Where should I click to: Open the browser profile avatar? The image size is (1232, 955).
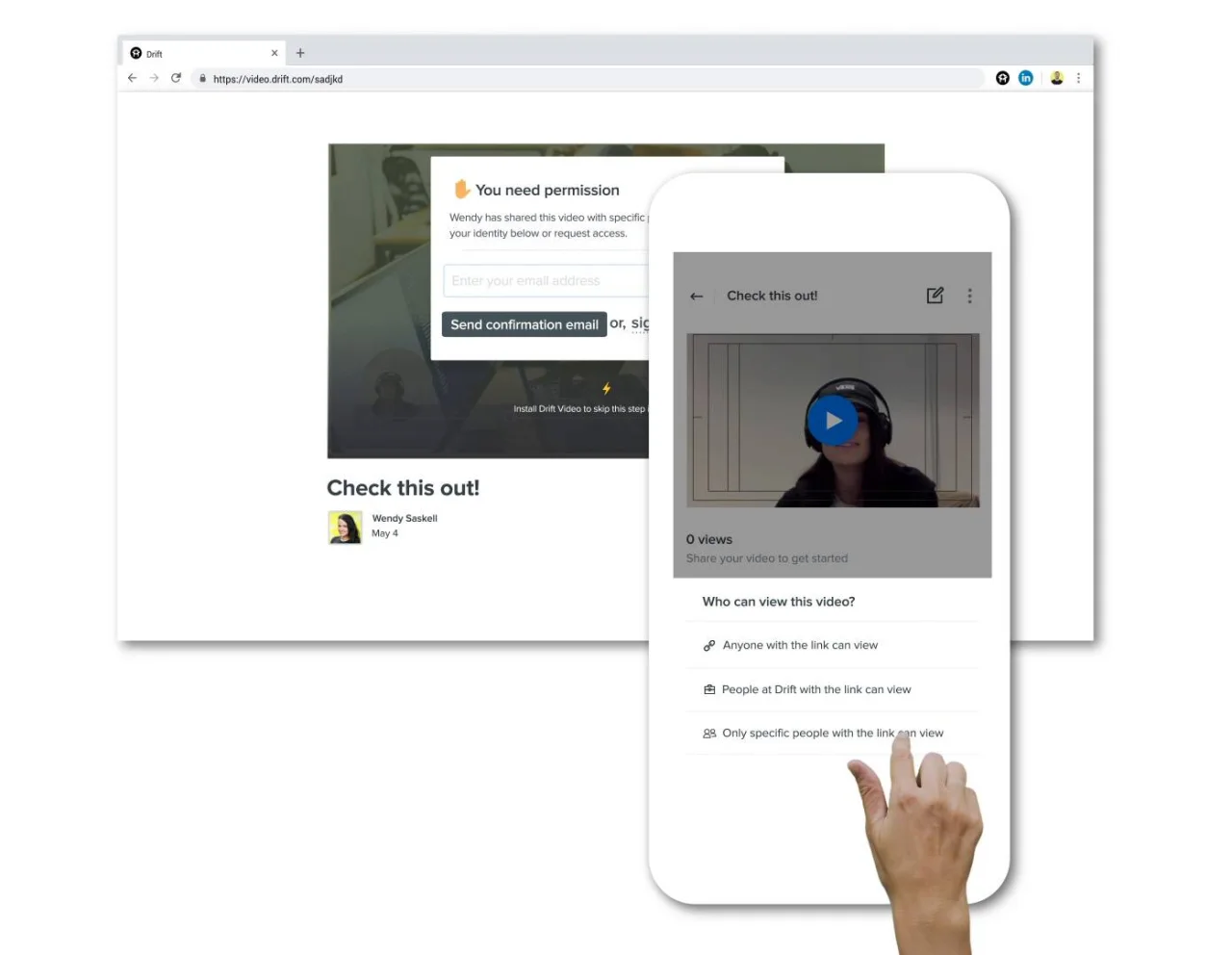(1057, 78)
